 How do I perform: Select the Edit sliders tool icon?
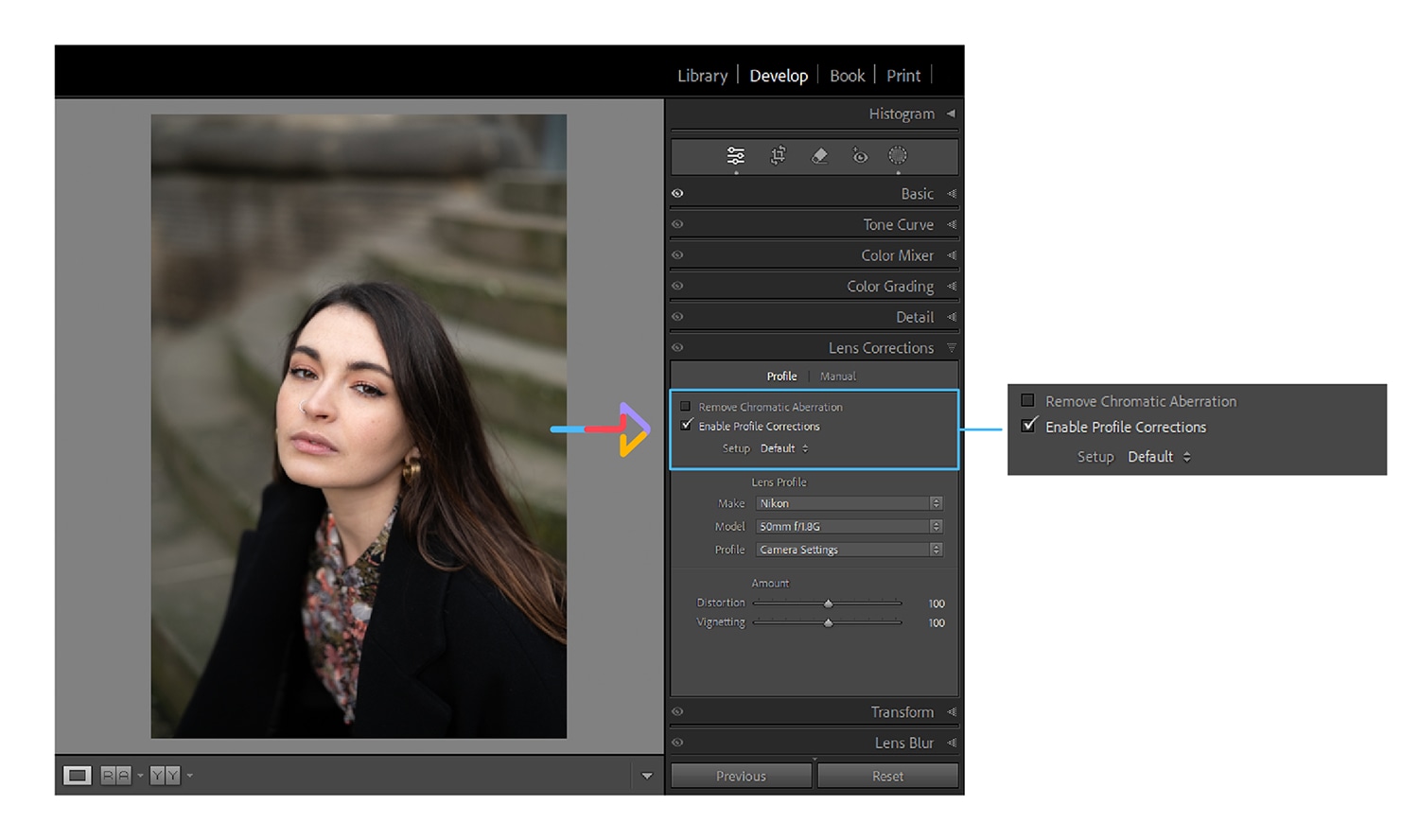735,155
